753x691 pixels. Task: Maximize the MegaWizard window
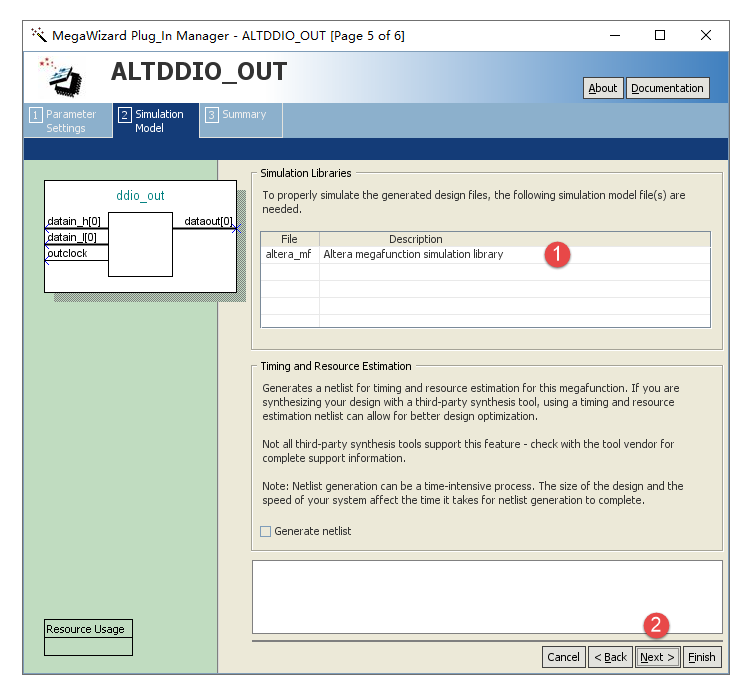(x=660, y=36)
